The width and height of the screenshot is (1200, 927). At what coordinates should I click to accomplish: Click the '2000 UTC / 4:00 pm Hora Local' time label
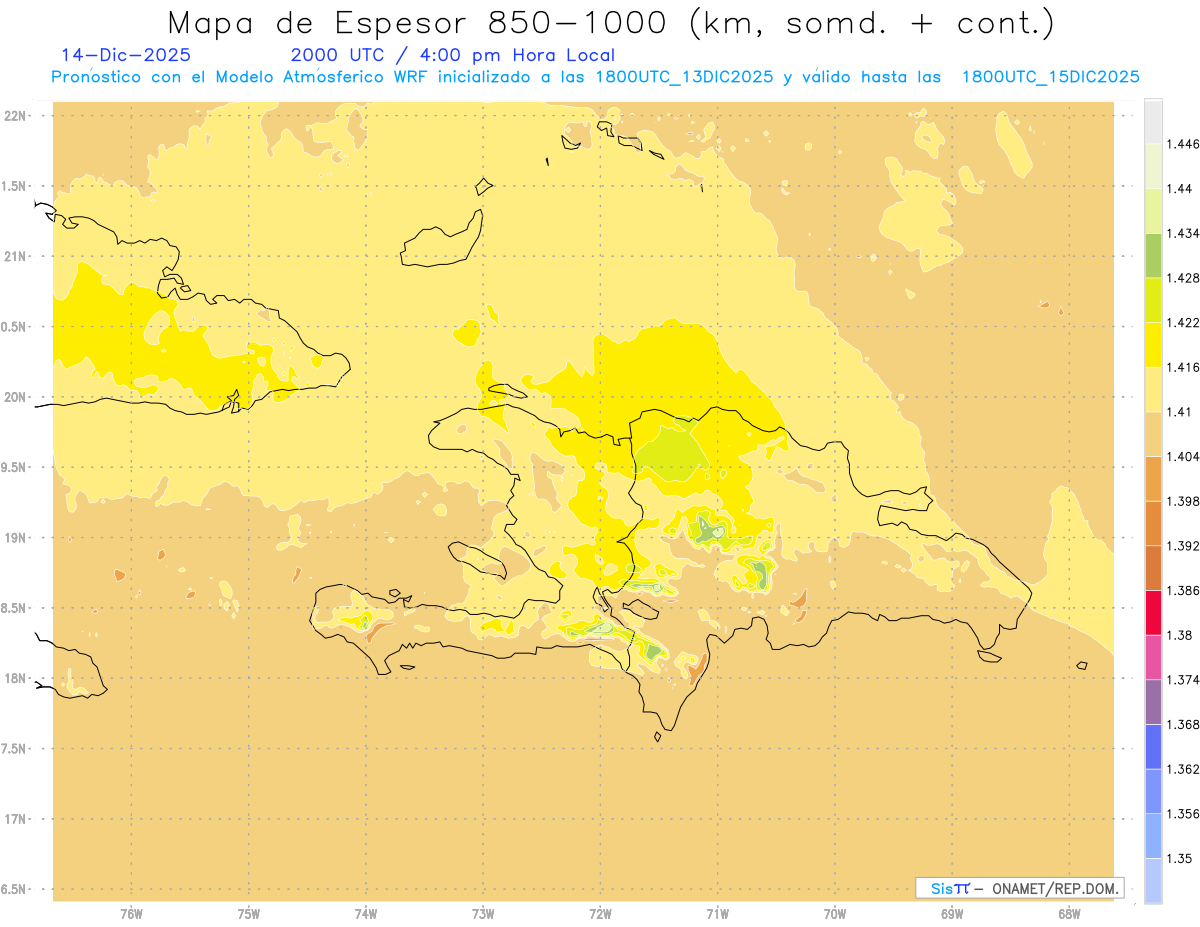pos(453,55)
